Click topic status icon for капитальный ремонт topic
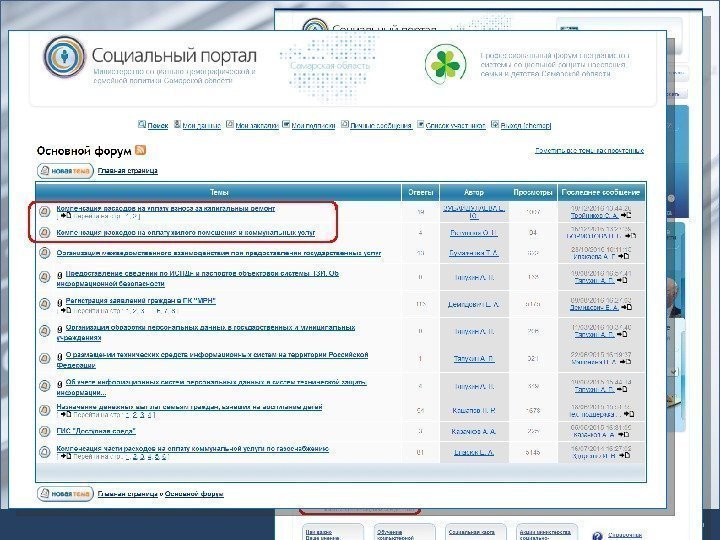Viewport: 720px width, 540px height. pos(45,212)
